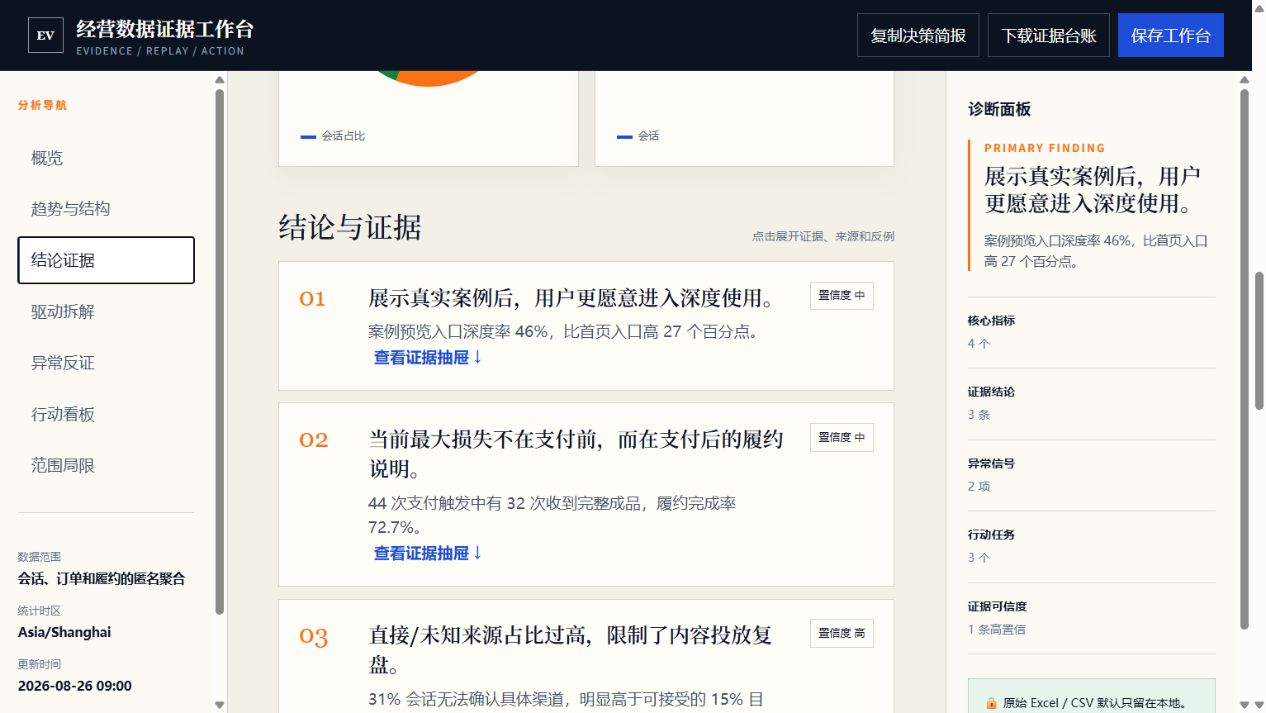Click the 会话占比 chart legend
The height and width of the screenshot is (713, 1266).
click(x=333, y=136)
